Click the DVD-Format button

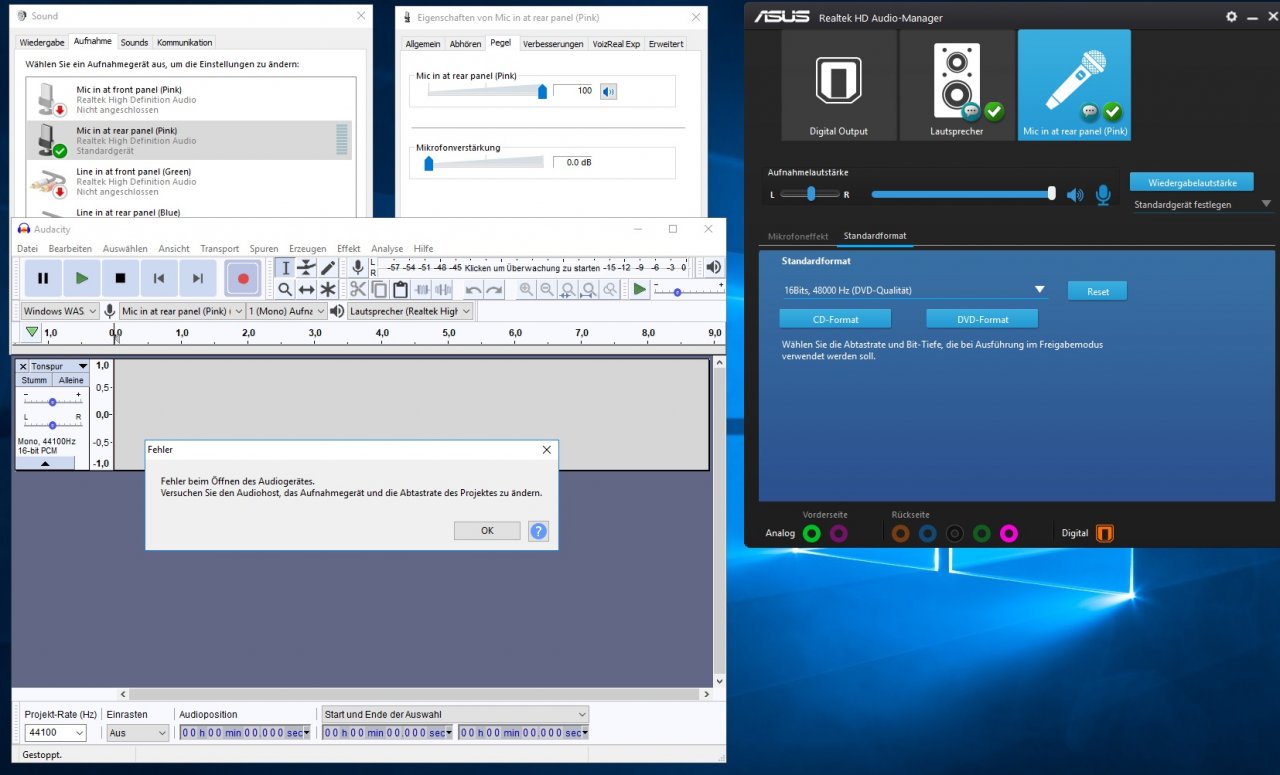[982, 319]
